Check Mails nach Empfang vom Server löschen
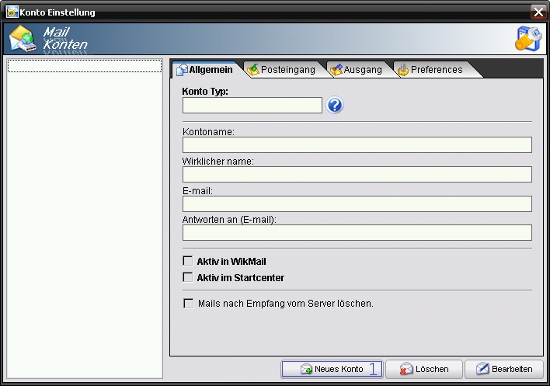 click(188, 303)
